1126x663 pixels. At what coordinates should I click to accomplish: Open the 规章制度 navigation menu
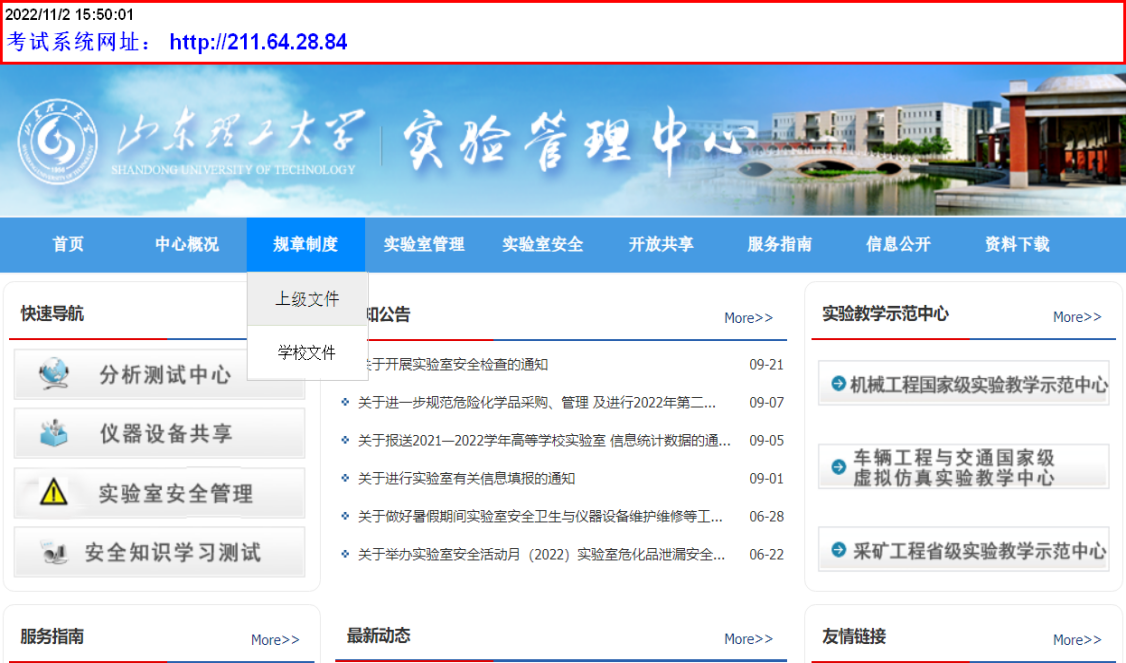point(305,244)
